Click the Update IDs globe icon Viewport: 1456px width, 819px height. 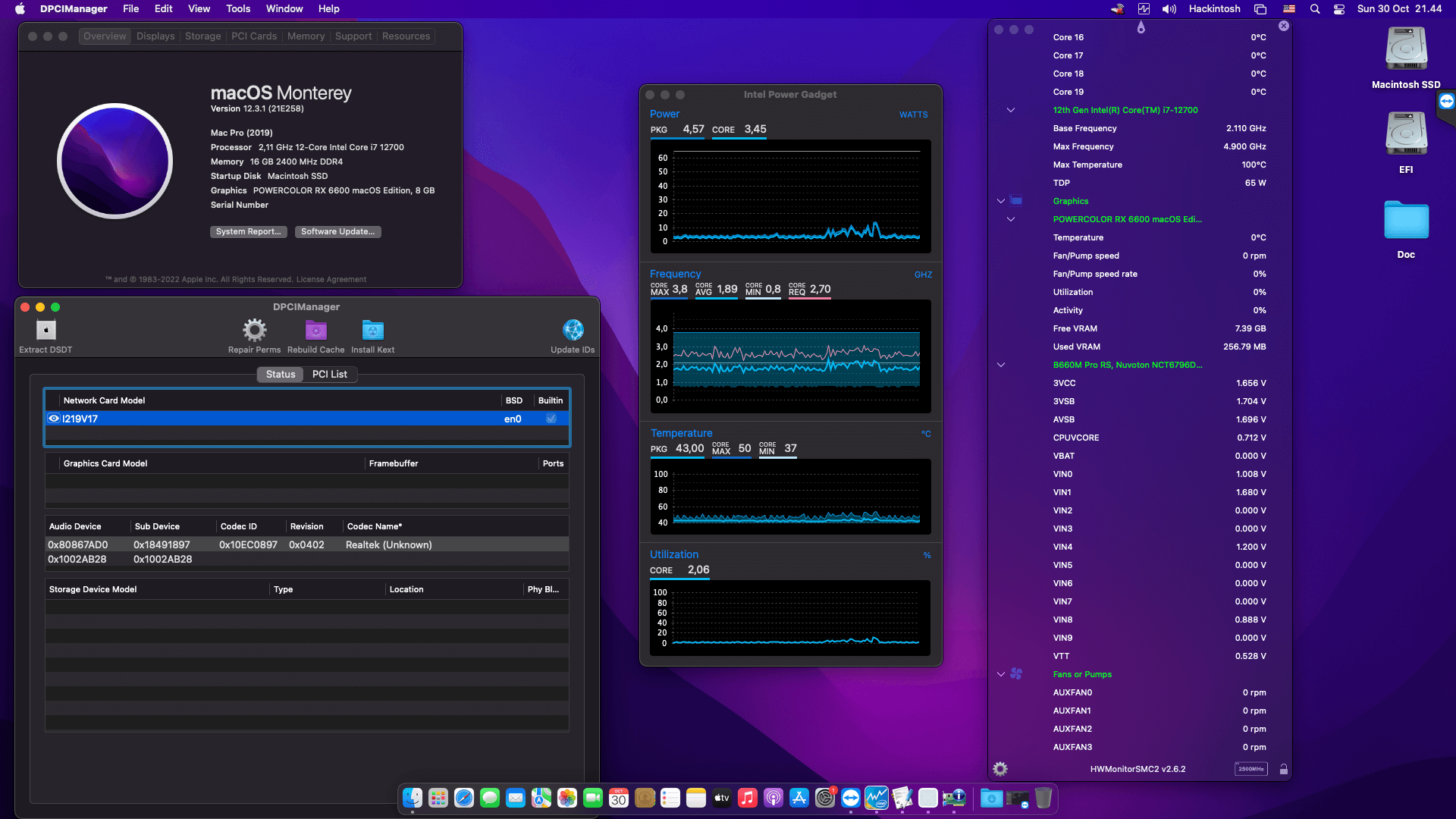click(573, 331)
